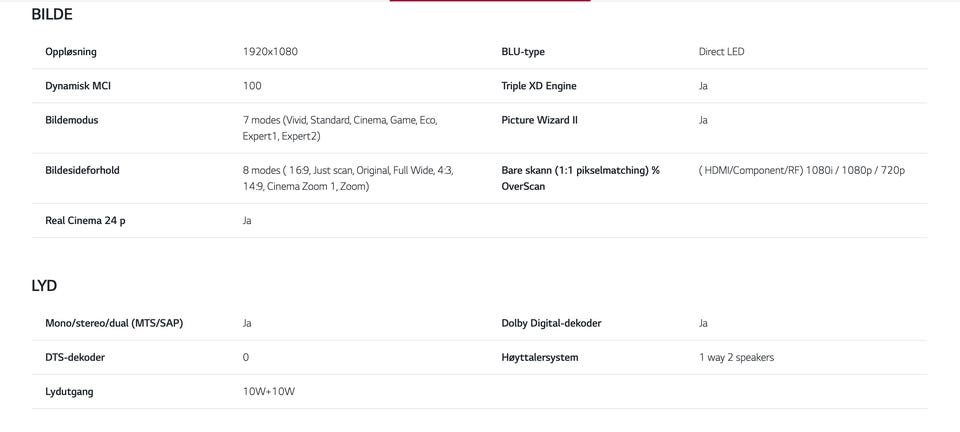This screenshot has height=432, width=960.
Task: Click the 10W+10W Lydutgang value
Action: [x=269, y=392]
